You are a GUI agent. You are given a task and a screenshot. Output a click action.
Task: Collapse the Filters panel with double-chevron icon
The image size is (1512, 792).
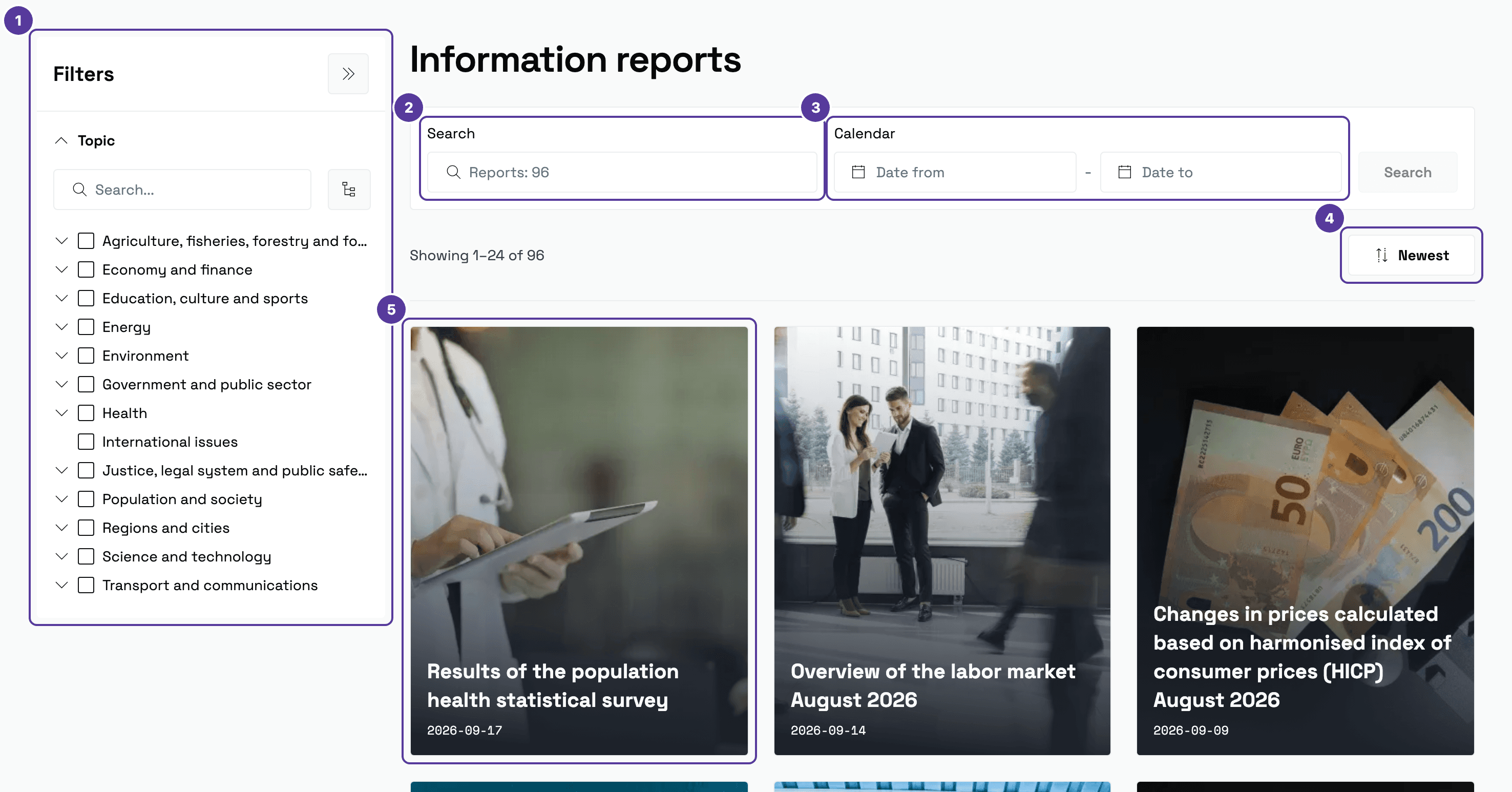coord(348,74)
